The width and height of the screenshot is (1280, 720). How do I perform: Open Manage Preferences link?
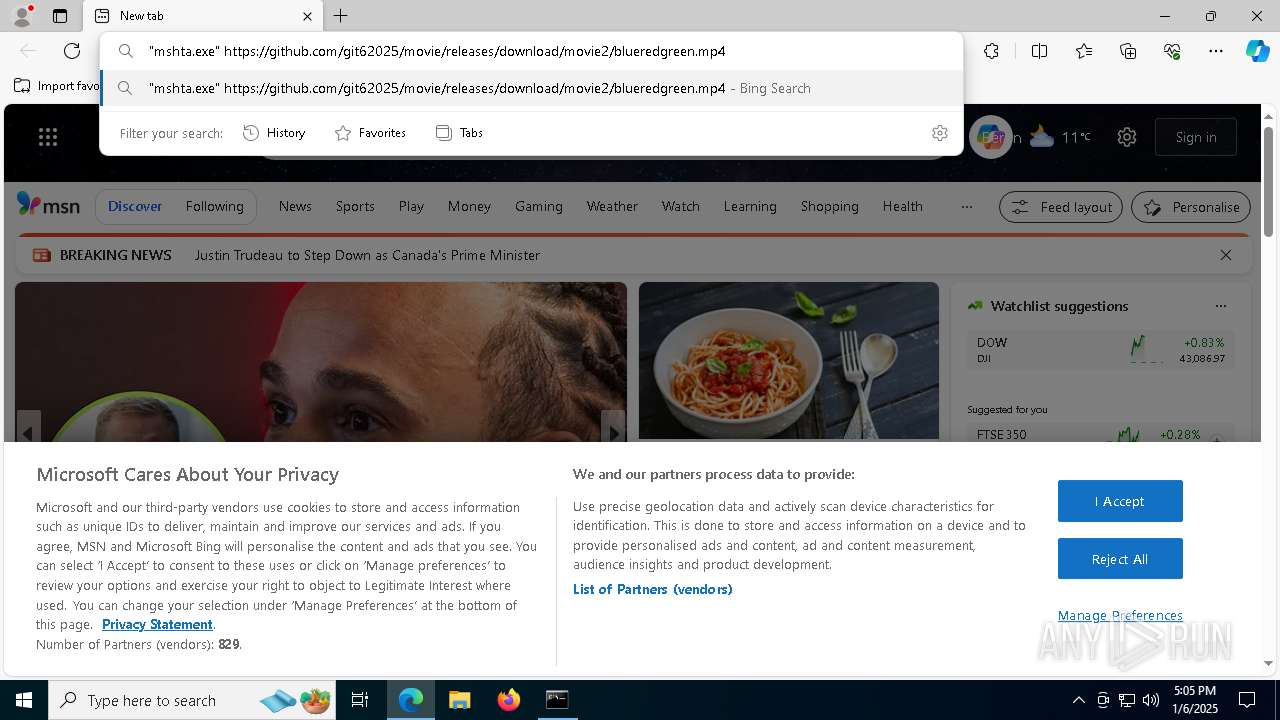(x=1120, y=615)
